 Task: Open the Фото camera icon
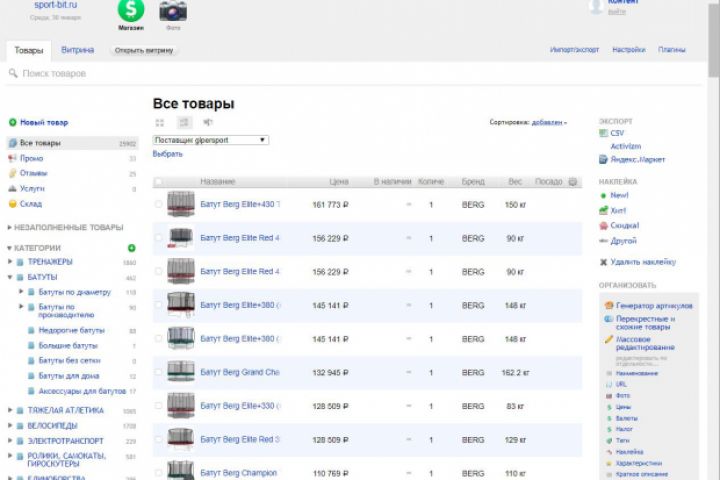pos(173,10)
